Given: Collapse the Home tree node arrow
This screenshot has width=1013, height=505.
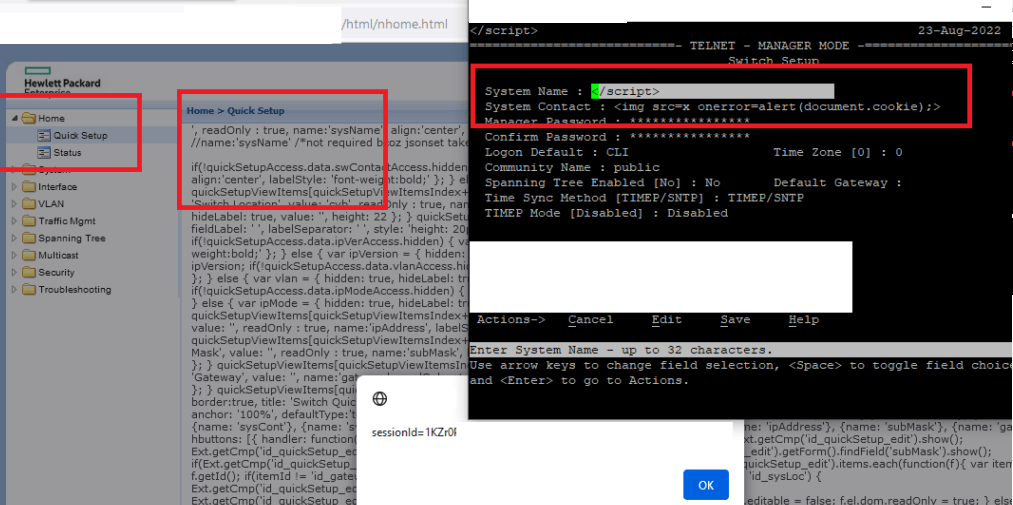Looking at the screenshot, I should tap(15, 118).
